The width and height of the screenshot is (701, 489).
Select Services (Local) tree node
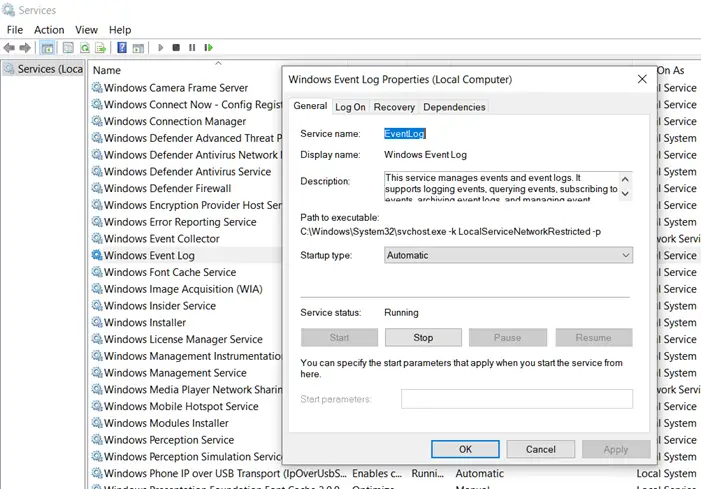(x=43, y=69)
